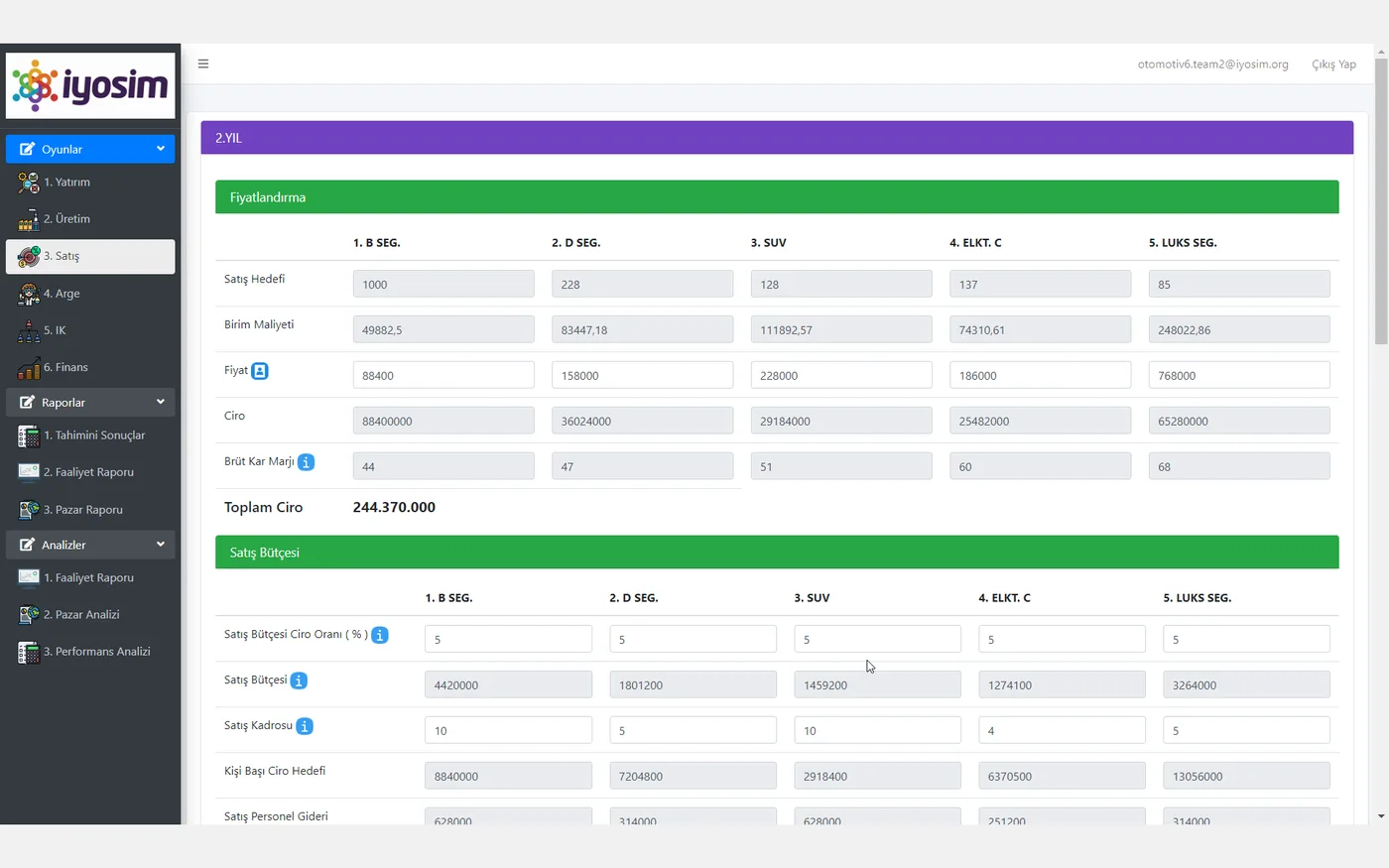Click the D SEG. Fiyat field 158000
This screenshot has width=1389, height=868.
pyautogui.click(x=642, y=375)
